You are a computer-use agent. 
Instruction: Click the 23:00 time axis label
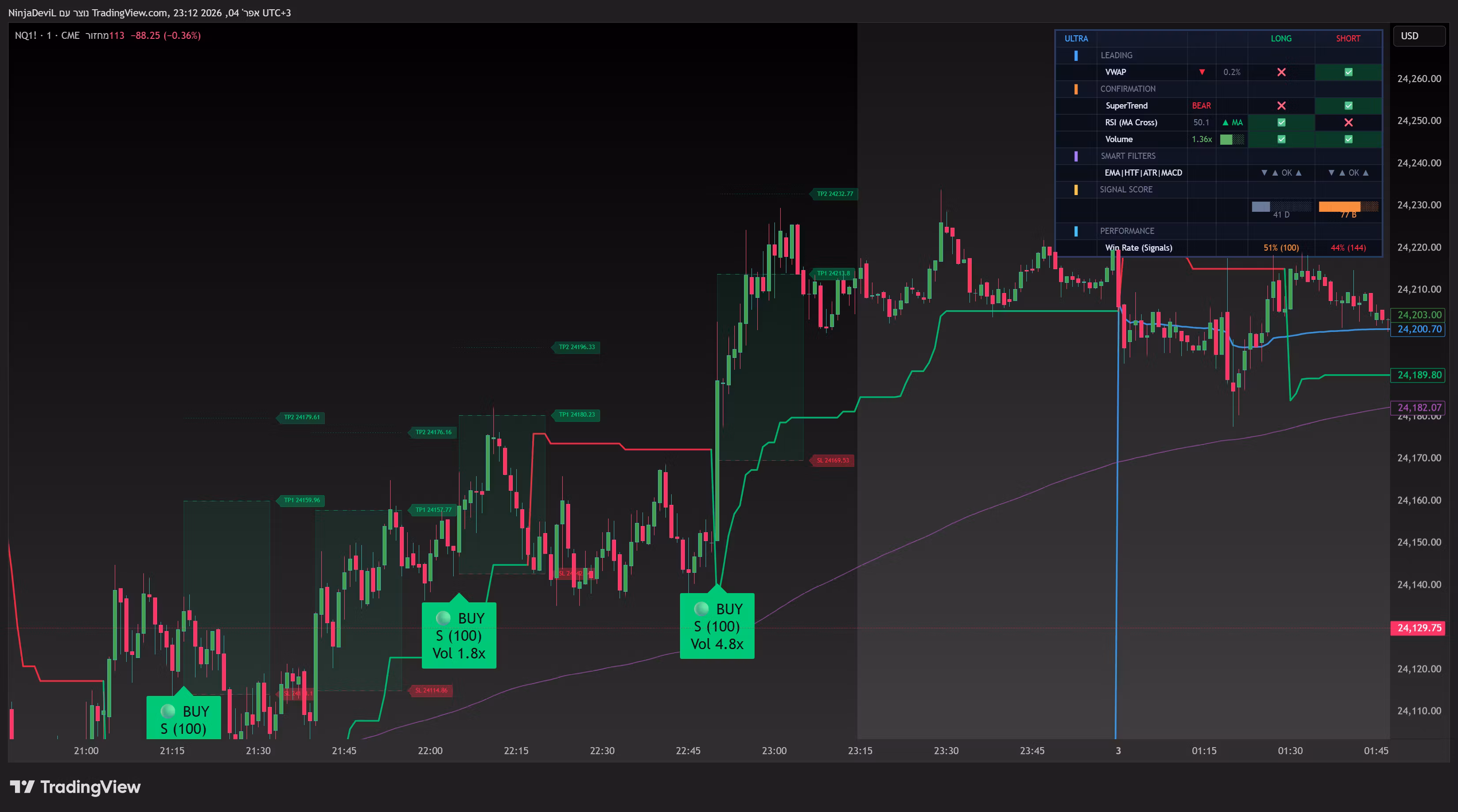774,751
